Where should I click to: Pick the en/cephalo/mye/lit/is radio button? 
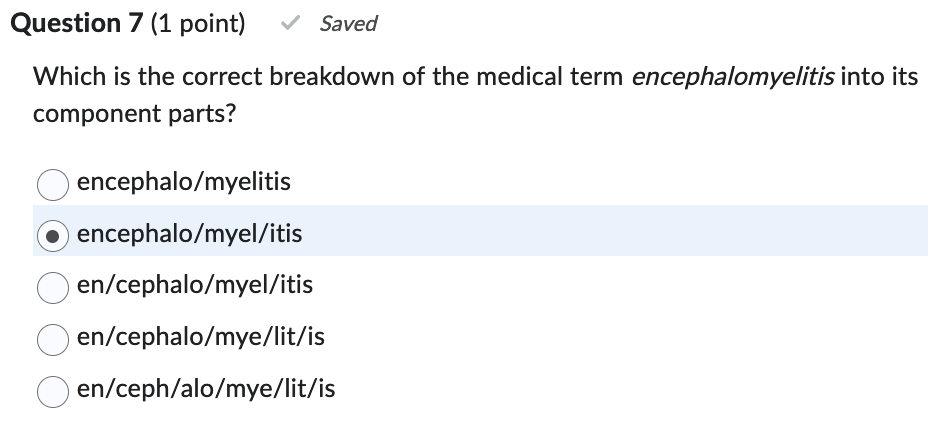(52, 339)
